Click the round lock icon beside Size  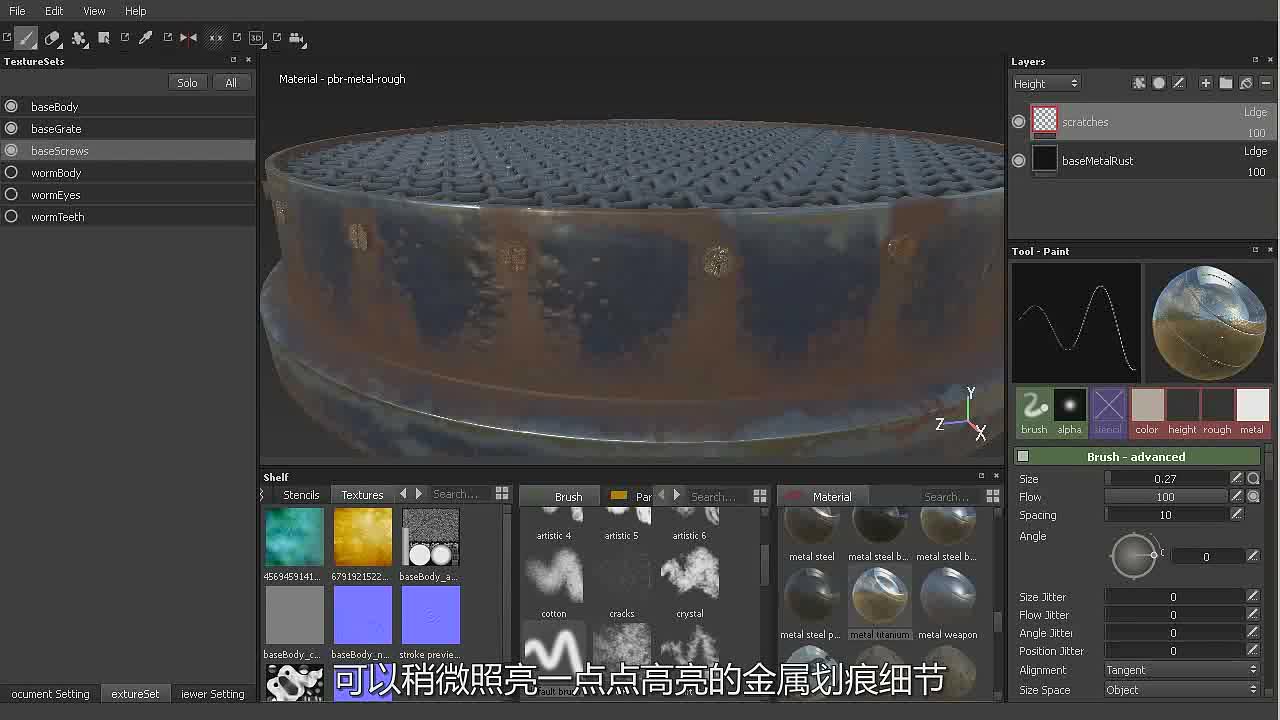(1253, 479)
